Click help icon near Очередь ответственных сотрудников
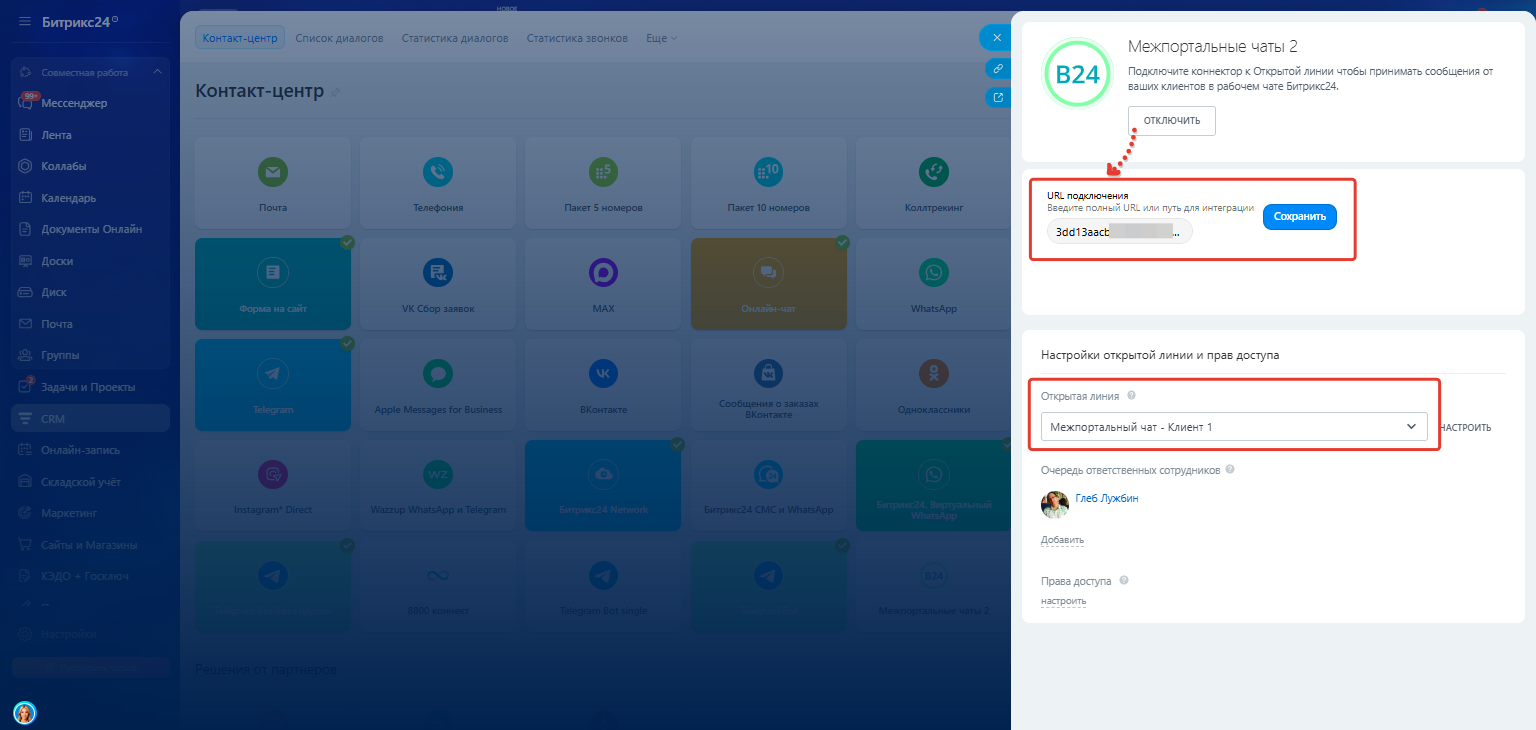The image size is (1536, 730). pos(1230,469)
